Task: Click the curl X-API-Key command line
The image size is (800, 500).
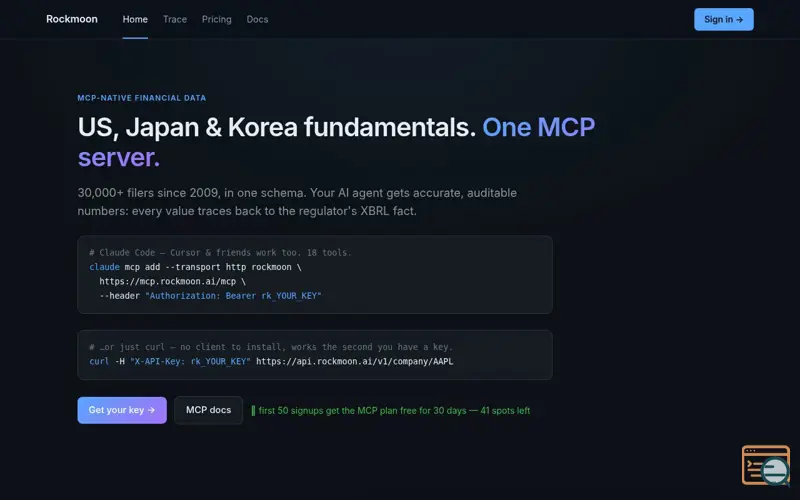Action: click(x=271, y=361)
